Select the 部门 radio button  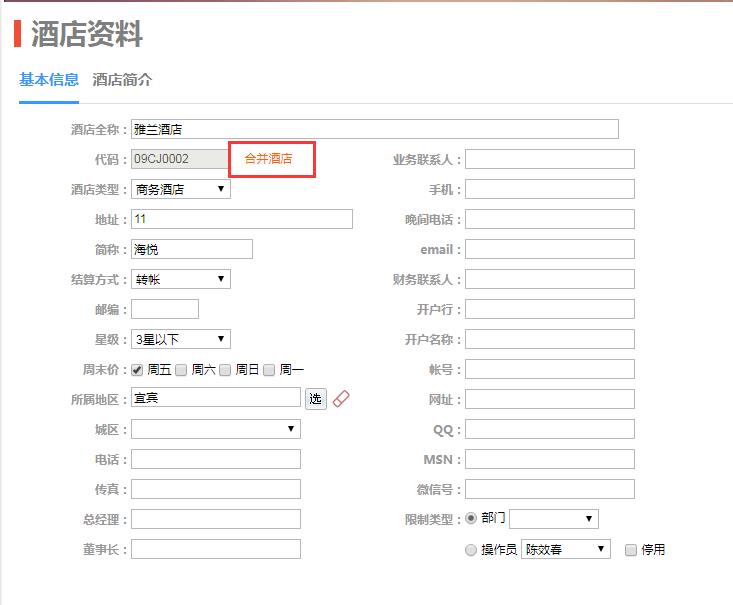[471, 519]
